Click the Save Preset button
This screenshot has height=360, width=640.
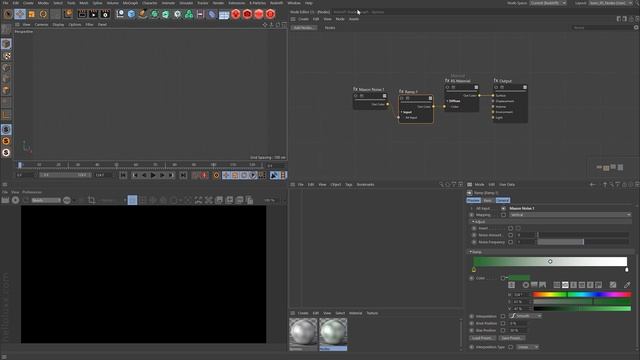coord(511,338)
